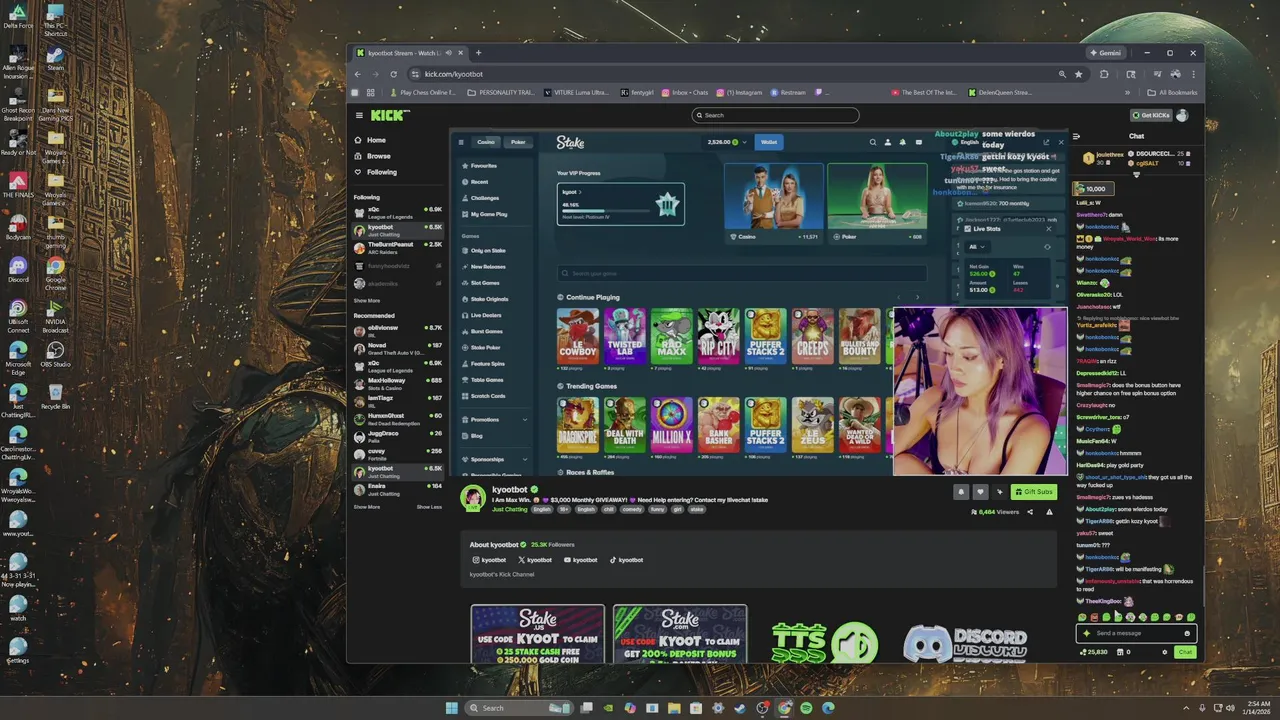Open kyootbot's Instagram link
The height and width of the screenshot is (720, 1280).
tap(490, 560)
